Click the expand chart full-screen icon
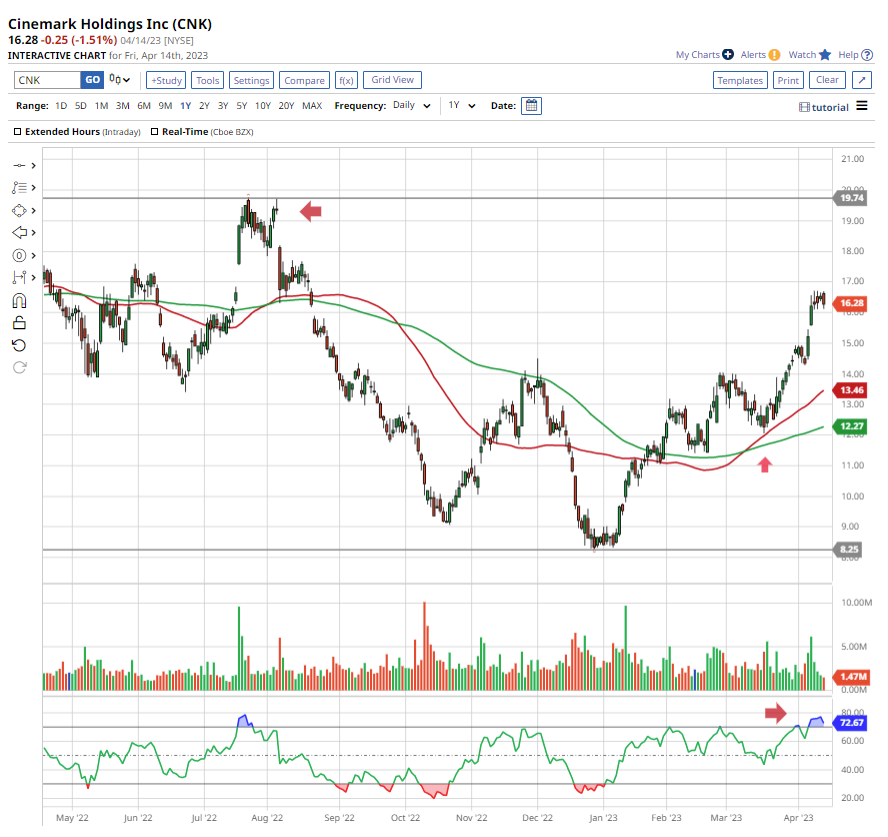 [x=861, y=80]
